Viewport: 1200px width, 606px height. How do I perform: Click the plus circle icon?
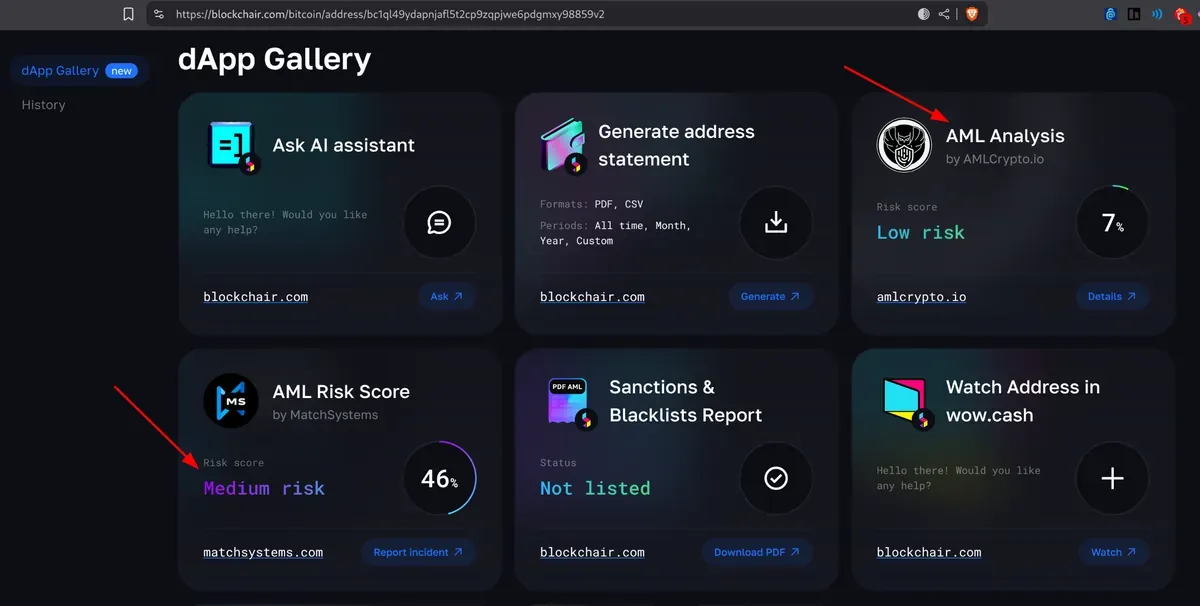[1112, 478]
